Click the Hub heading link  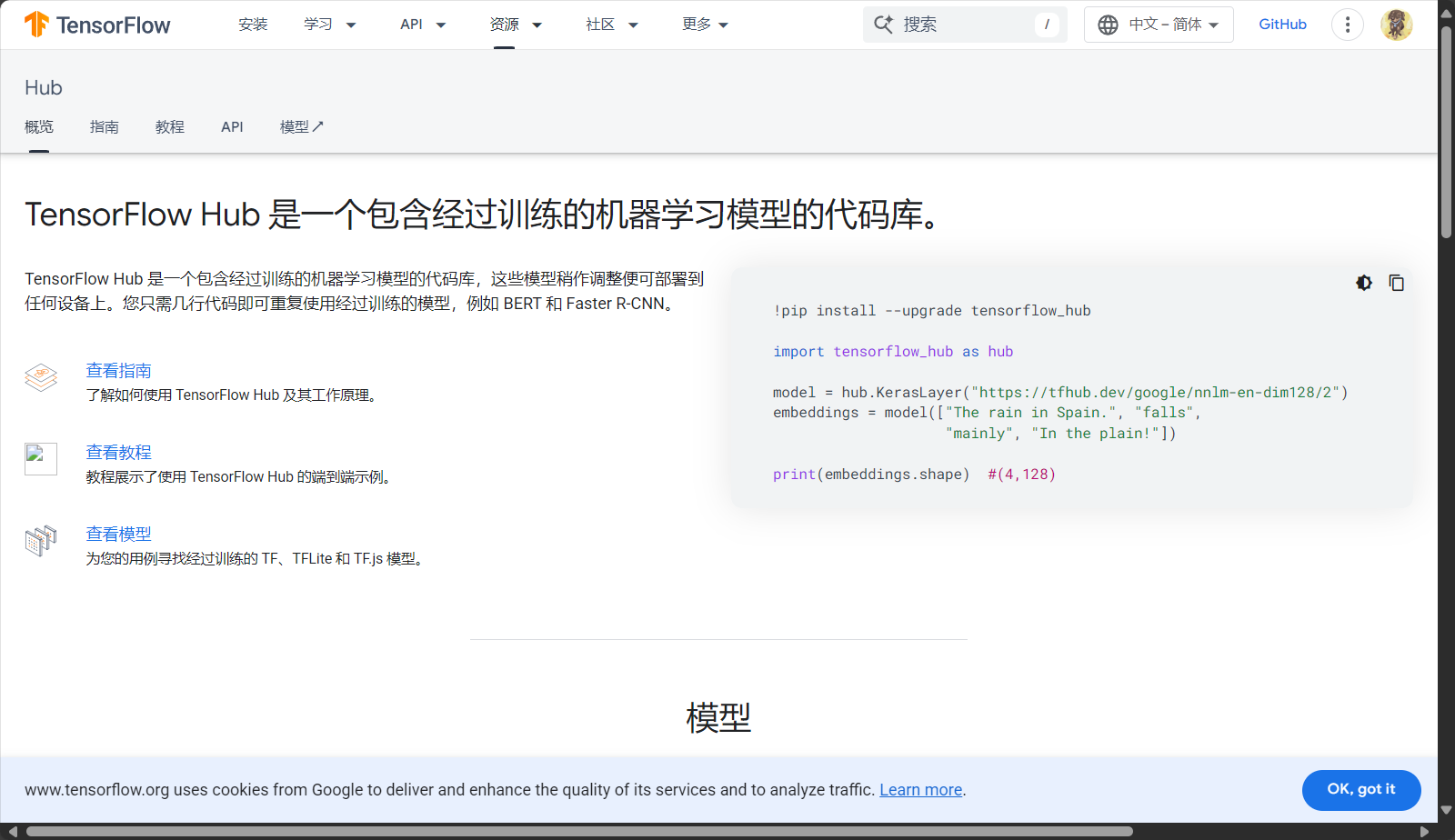click(x=44, y=87)
